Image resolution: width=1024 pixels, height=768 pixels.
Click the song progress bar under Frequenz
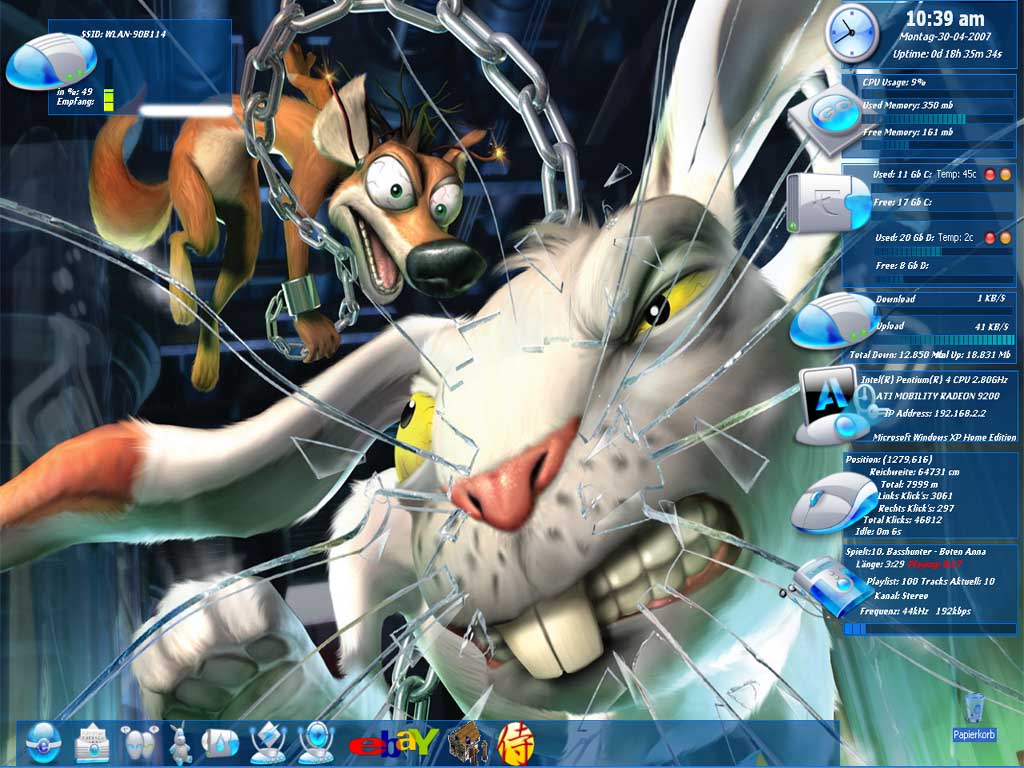coord(930,628)
